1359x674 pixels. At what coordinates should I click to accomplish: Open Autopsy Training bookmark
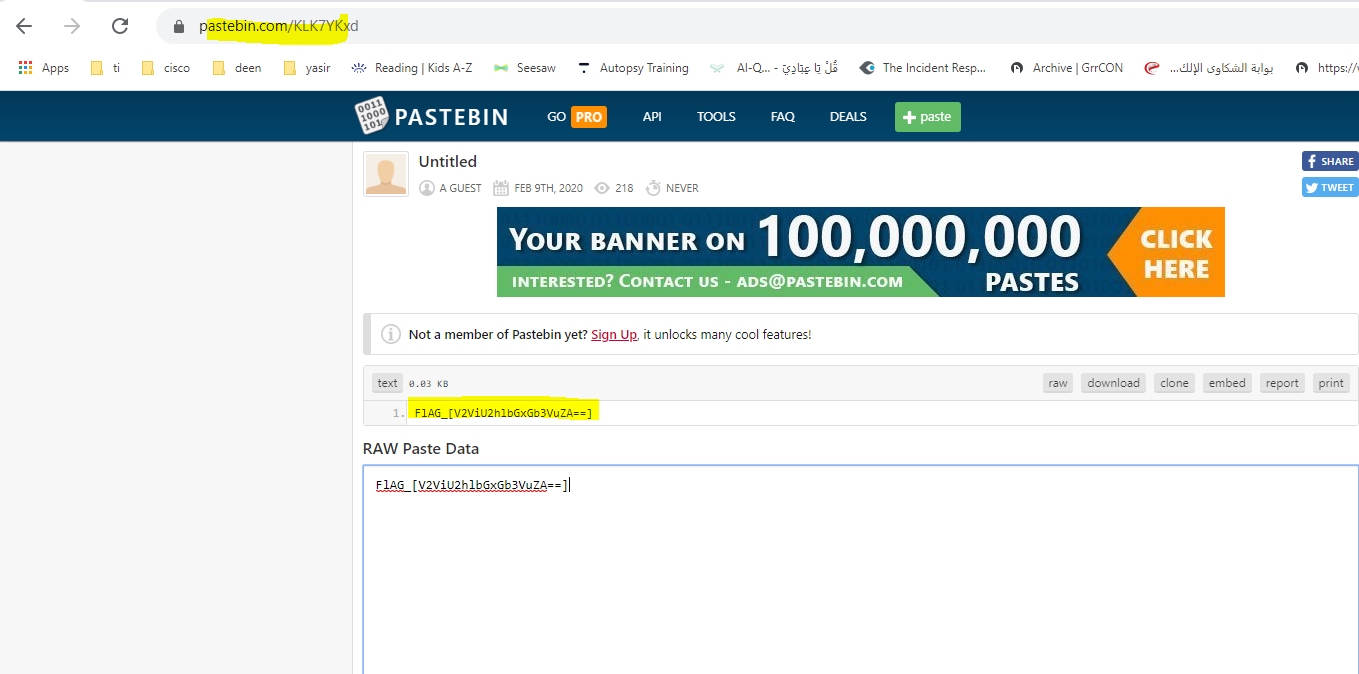click(633, 68)
